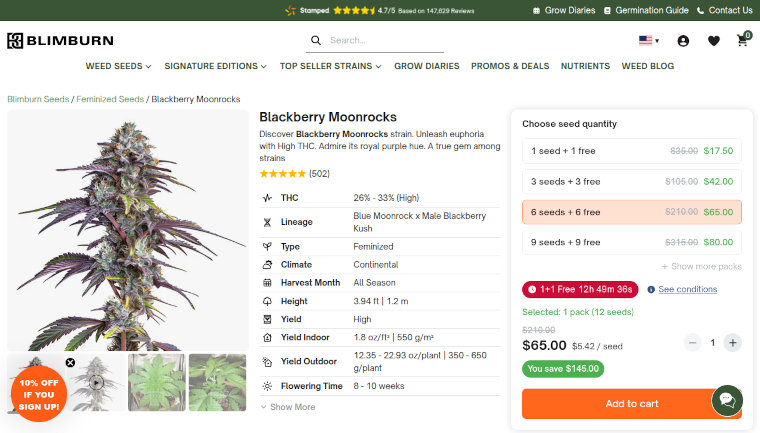View the third leaf thumbnail image

(157, 383)
